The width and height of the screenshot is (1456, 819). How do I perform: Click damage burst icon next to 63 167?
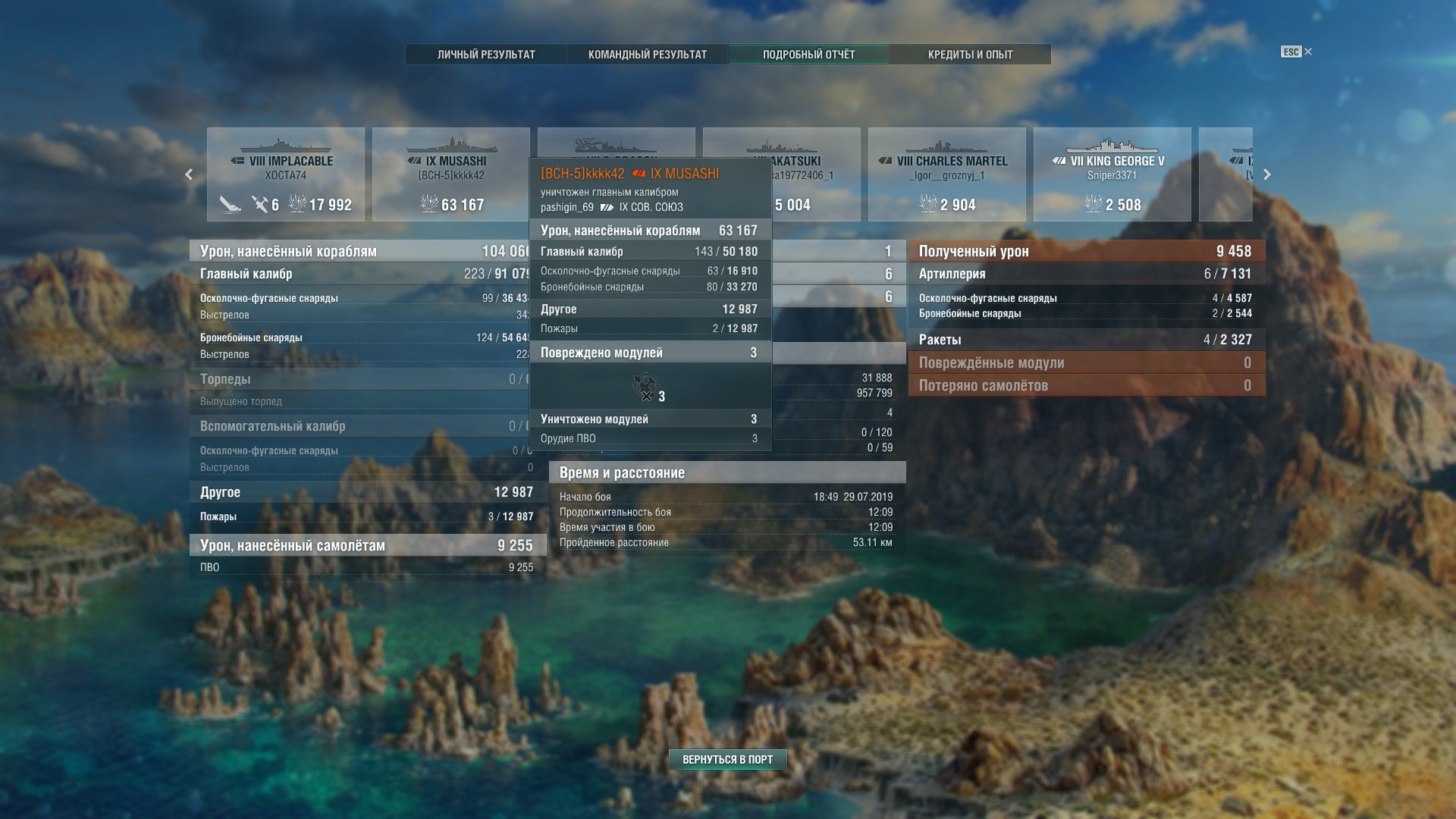[x=429, y=204]
